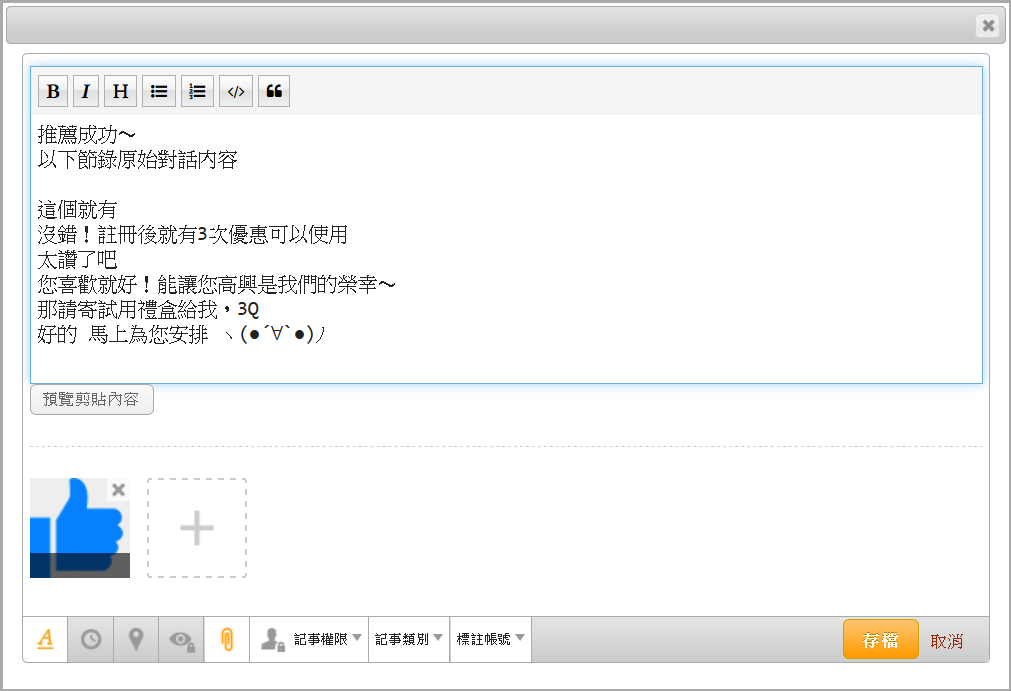Click the 取消 cancel link

[x=946, y=641]
